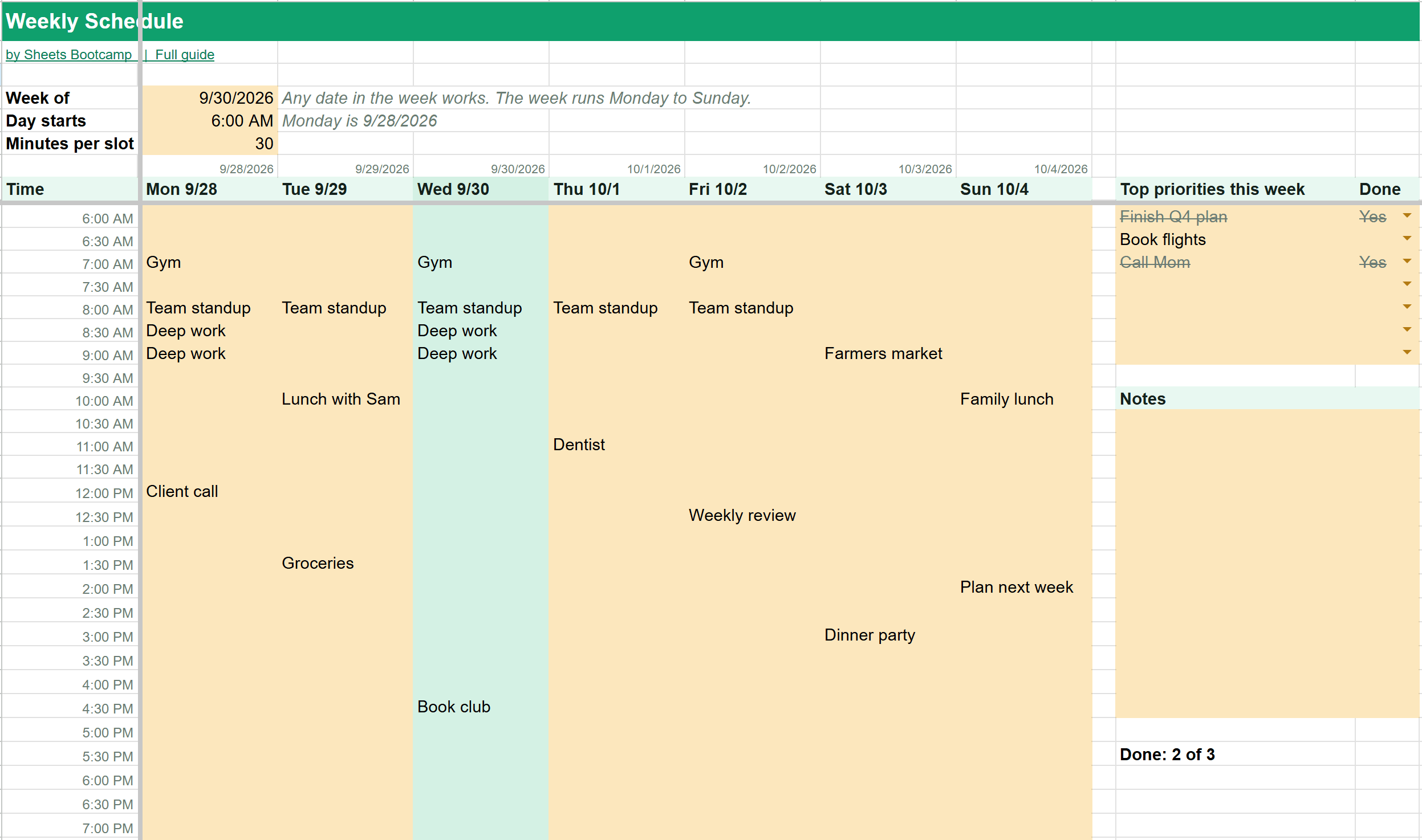Click the Tuesday 'Team standup' cell
Screen dimensions: 1422x840
[346, 308]
